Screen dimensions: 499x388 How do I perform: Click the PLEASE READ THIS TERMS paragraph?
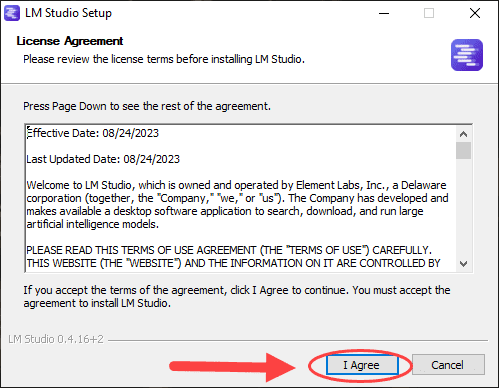[234, 257]
